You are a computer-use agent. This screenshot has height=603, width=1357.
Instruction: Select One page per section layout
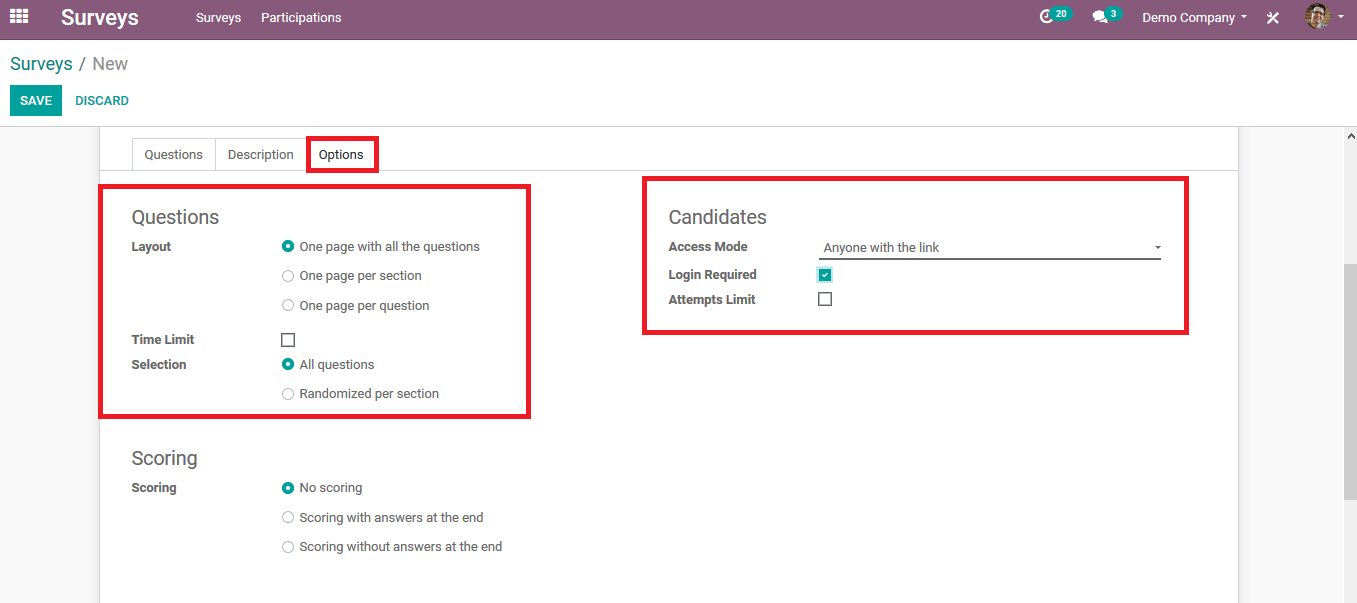pos(288,276)
